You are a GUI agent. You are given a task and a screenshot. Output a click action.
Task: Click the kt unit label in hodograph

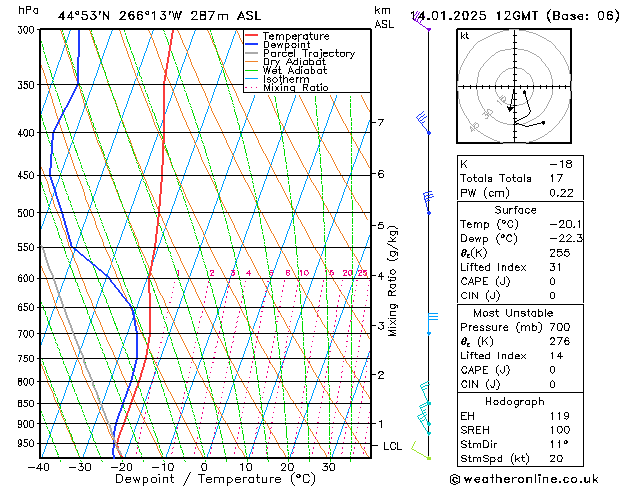pyautogui.click(x=465, y=36)
